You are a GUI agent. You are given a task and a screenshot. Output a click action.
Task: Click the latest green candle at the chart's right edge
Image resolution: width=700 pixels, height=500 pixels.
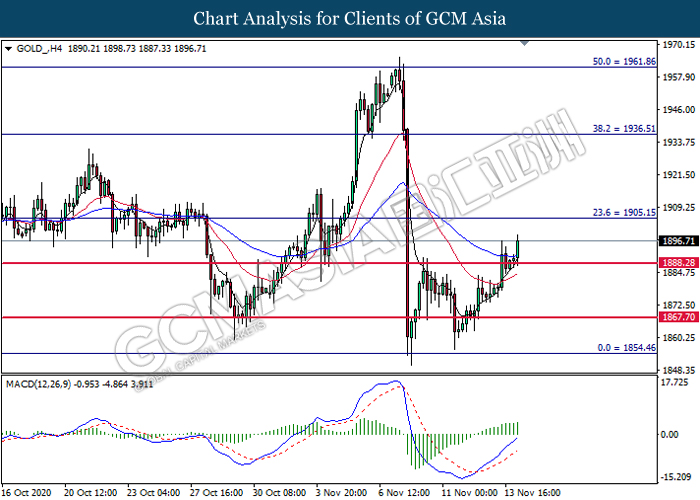pos(518,249)
